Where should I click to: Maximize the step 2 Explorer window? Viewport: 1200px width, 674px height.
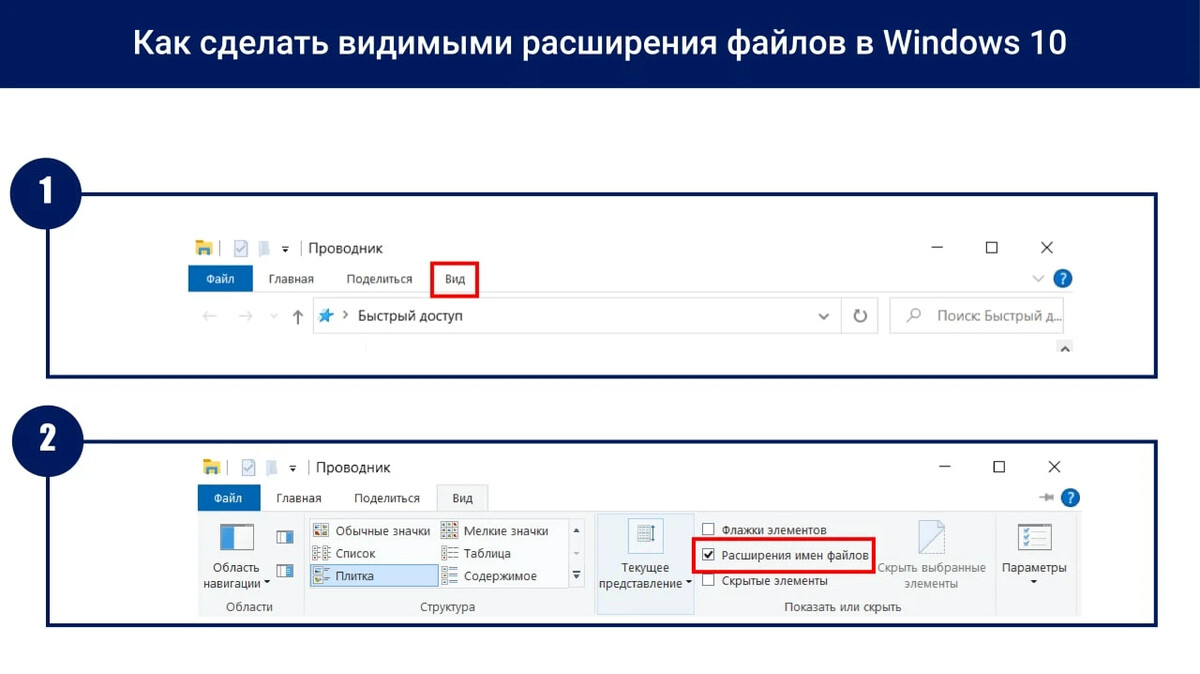pos(998,467)
